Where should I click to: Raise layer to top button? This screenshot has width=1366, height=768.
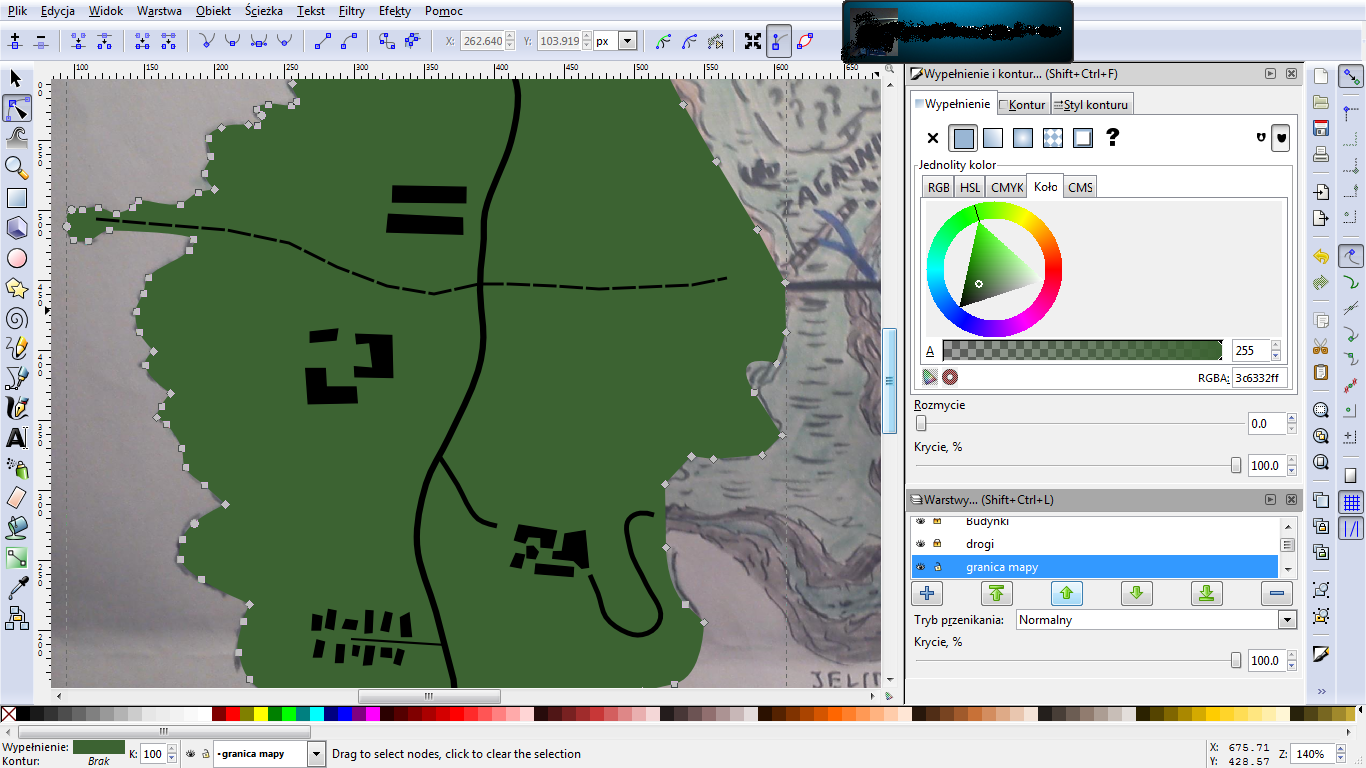996,593
